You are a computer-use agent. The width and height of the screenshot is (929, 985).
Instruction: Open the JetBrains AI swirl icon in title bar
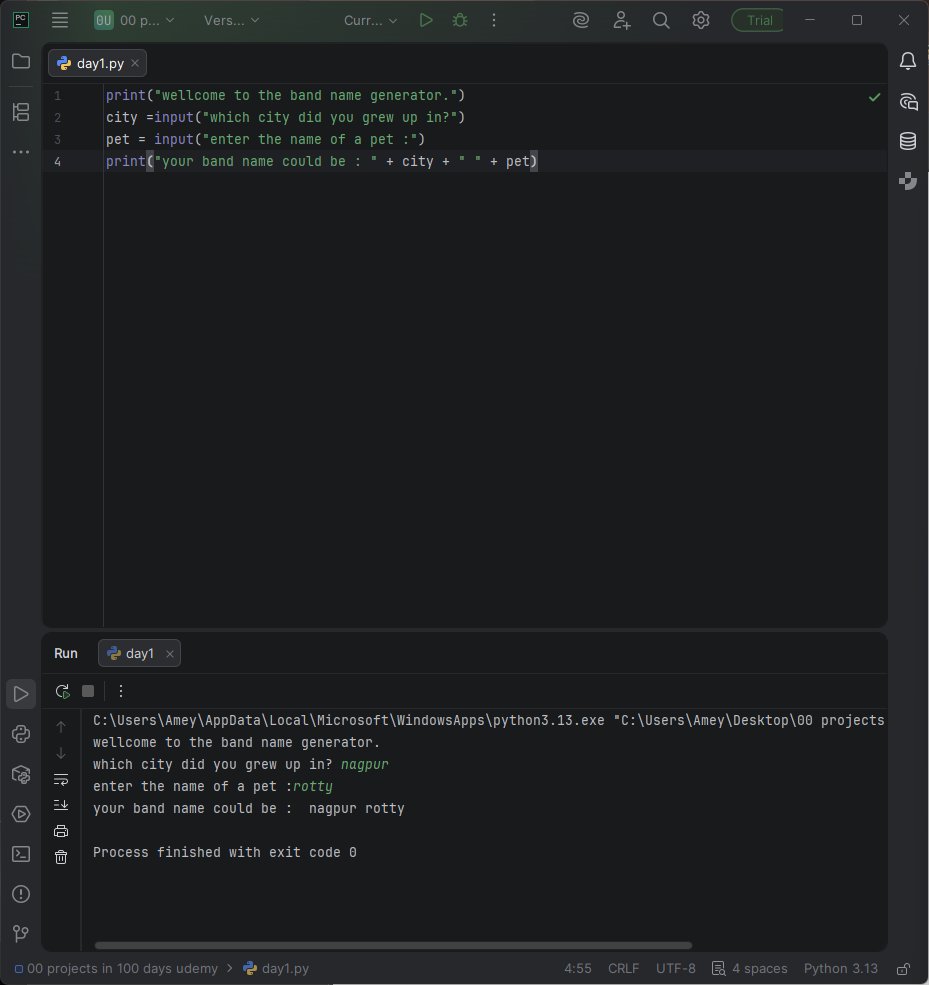(581, 20)
